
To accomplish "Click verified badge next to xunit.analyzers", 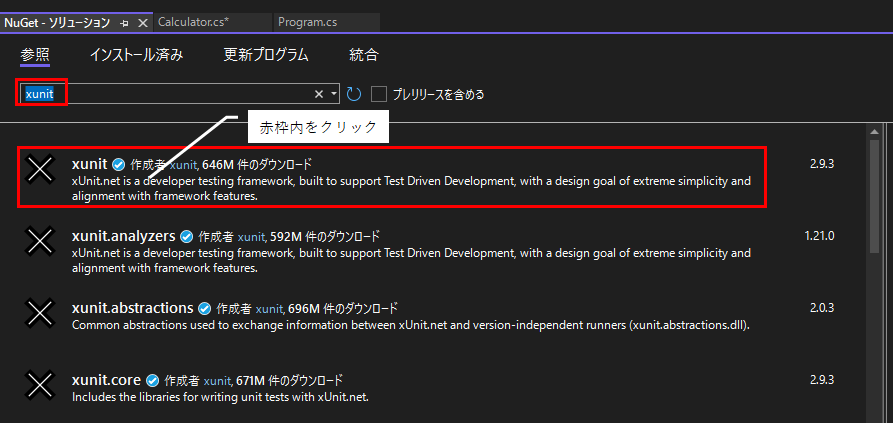I will (x=186, y=236).
